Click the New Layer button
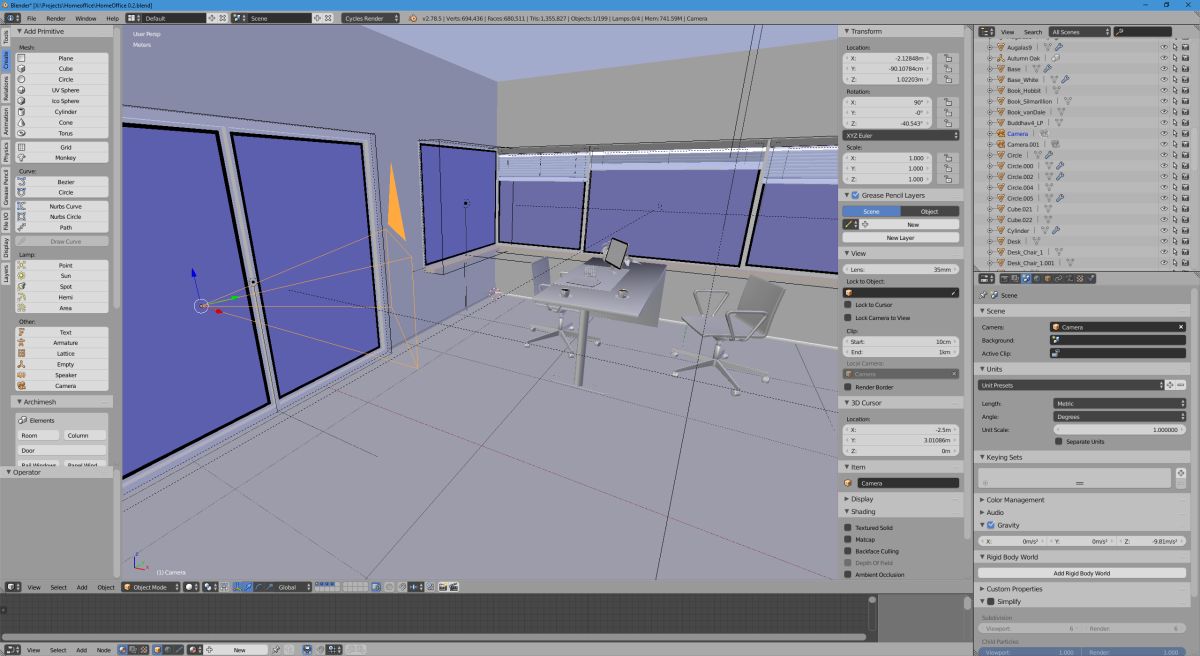Screen dimensions: 1200x656 tap(901, 238)
